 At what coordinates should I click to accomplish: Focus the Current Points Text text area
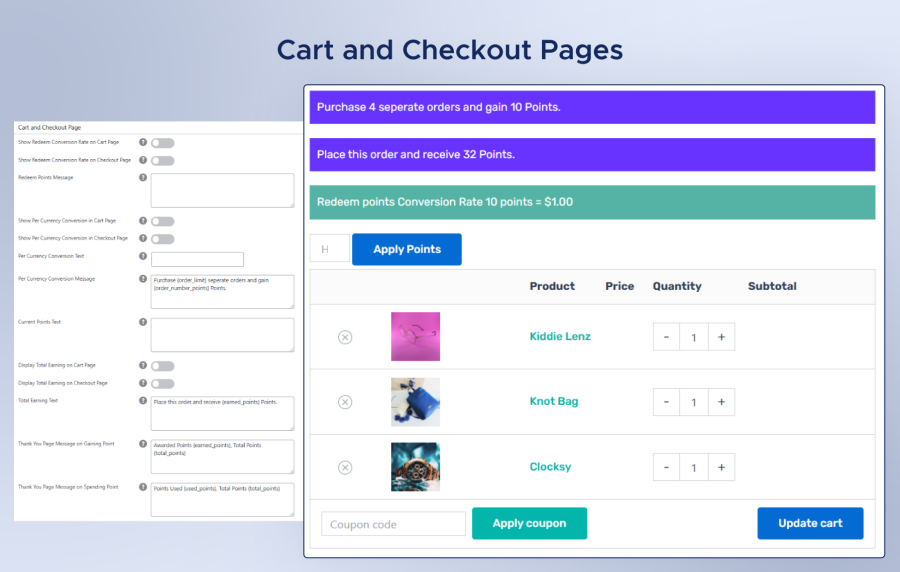point(222,335)
